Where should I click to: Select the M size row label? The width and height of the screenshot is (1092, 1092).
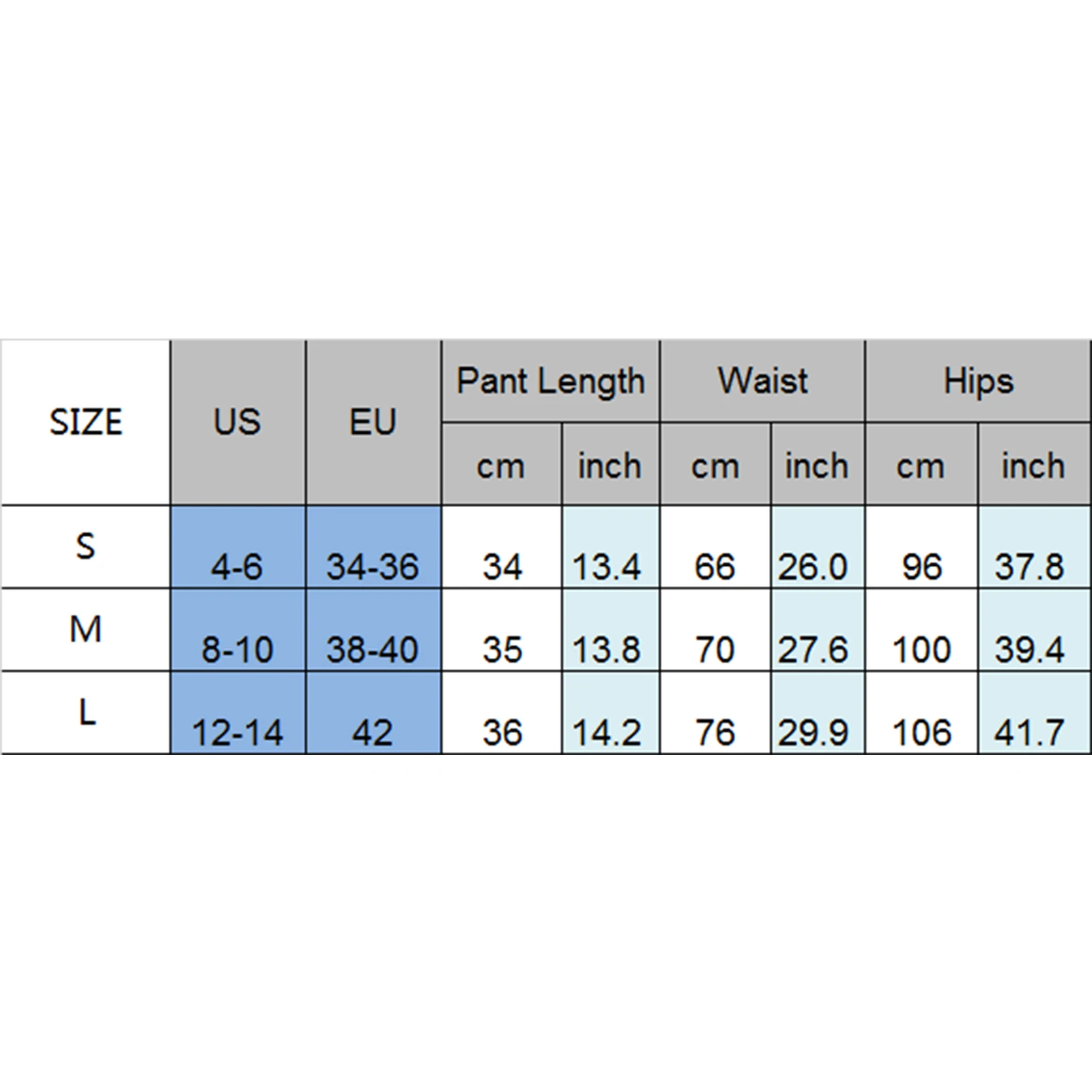tap(85, 629)
